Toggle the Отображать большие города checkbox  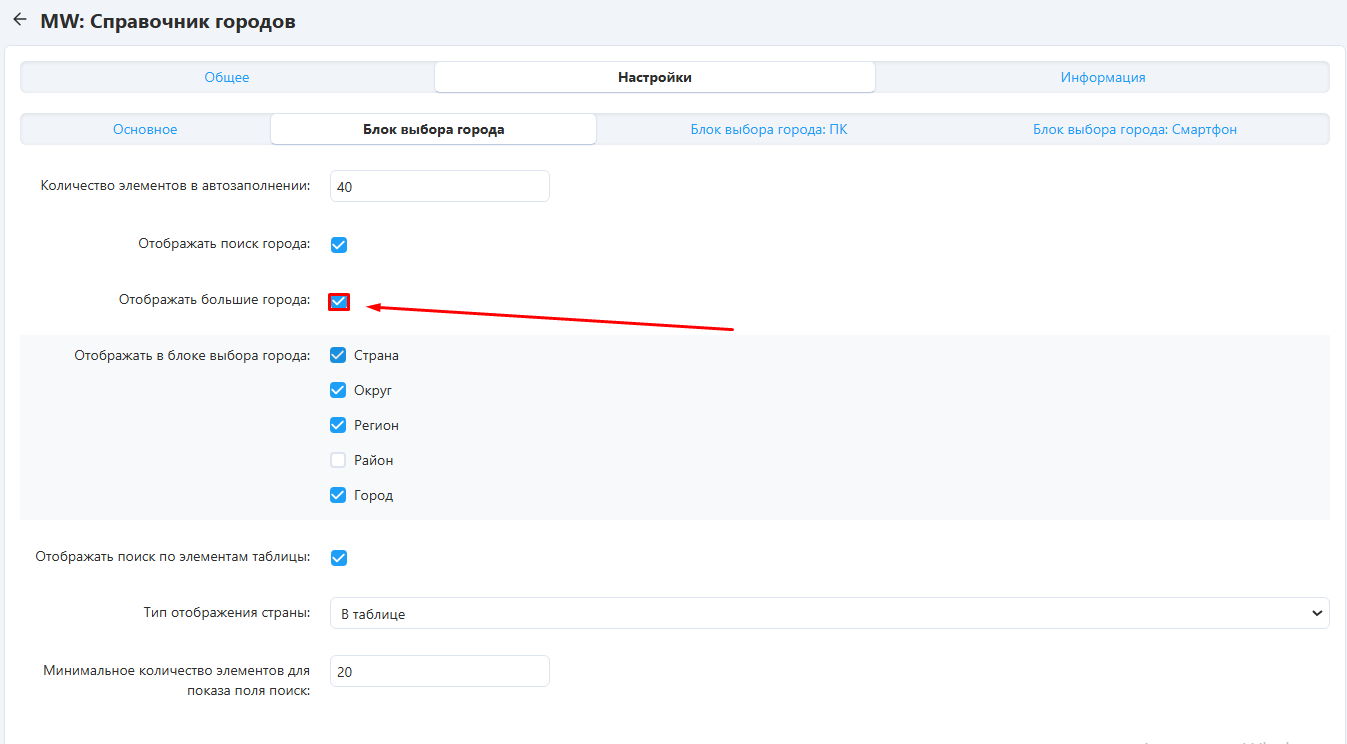click(x=339, y=301)
